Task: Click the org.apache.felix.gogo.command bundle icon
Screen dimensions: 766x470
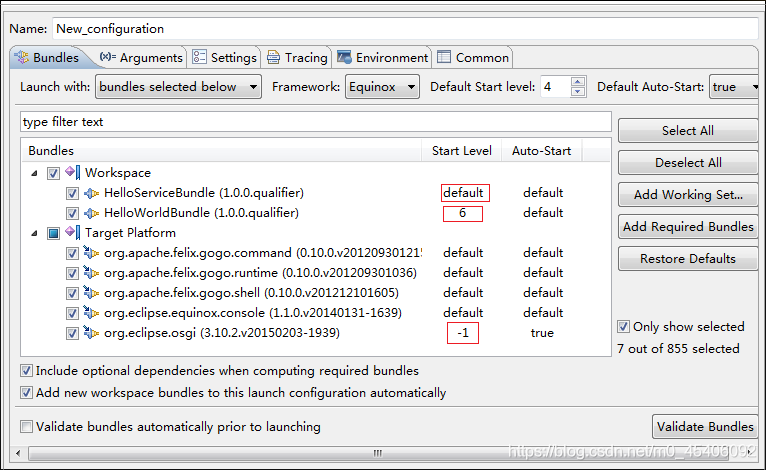Action: point(91,253)
